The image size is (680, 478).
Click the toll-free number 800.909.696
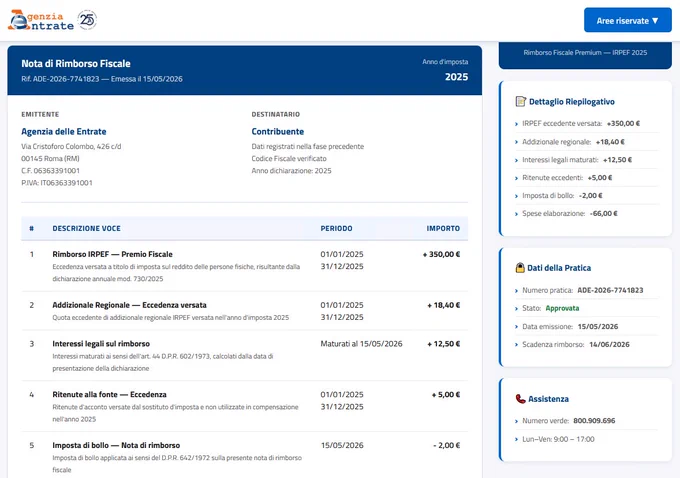[x=594, y=421]
